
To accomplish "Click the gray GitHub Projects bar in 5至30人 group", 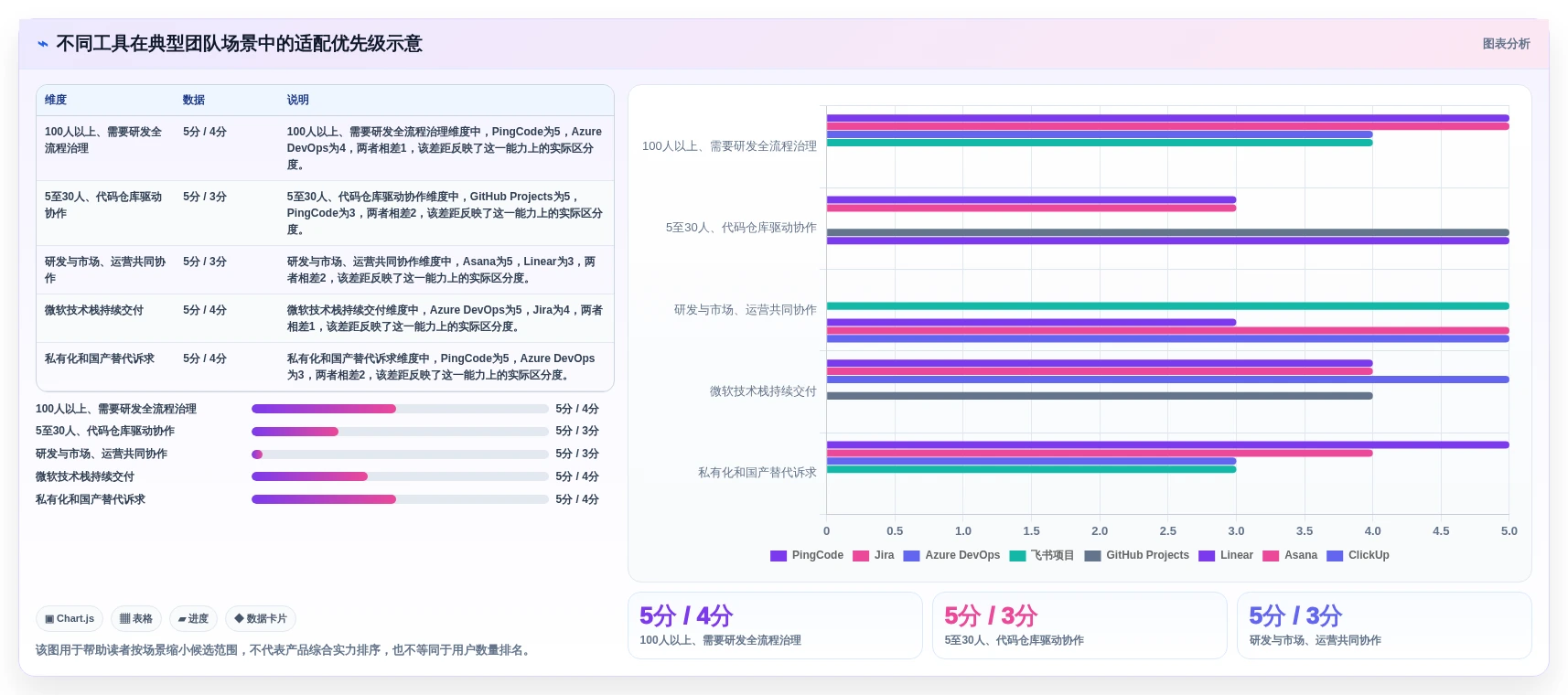I will (1168, 232).
